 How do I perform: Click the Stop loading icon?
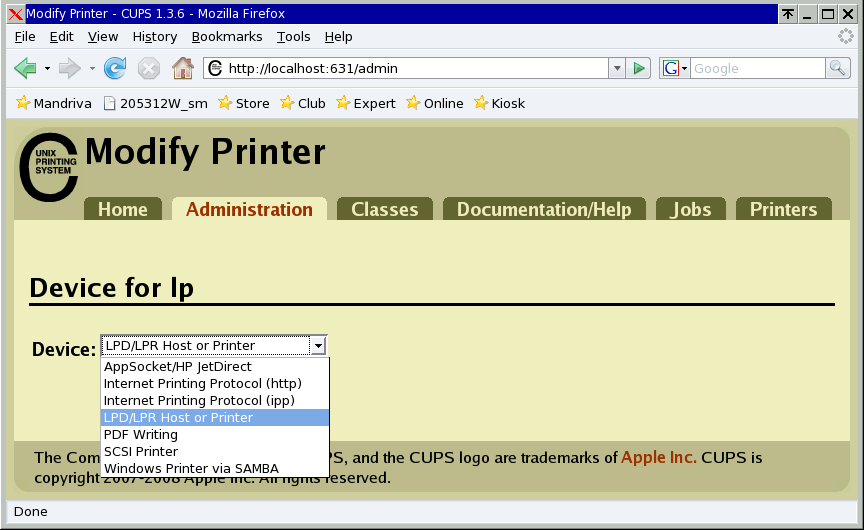coord(149,69)
